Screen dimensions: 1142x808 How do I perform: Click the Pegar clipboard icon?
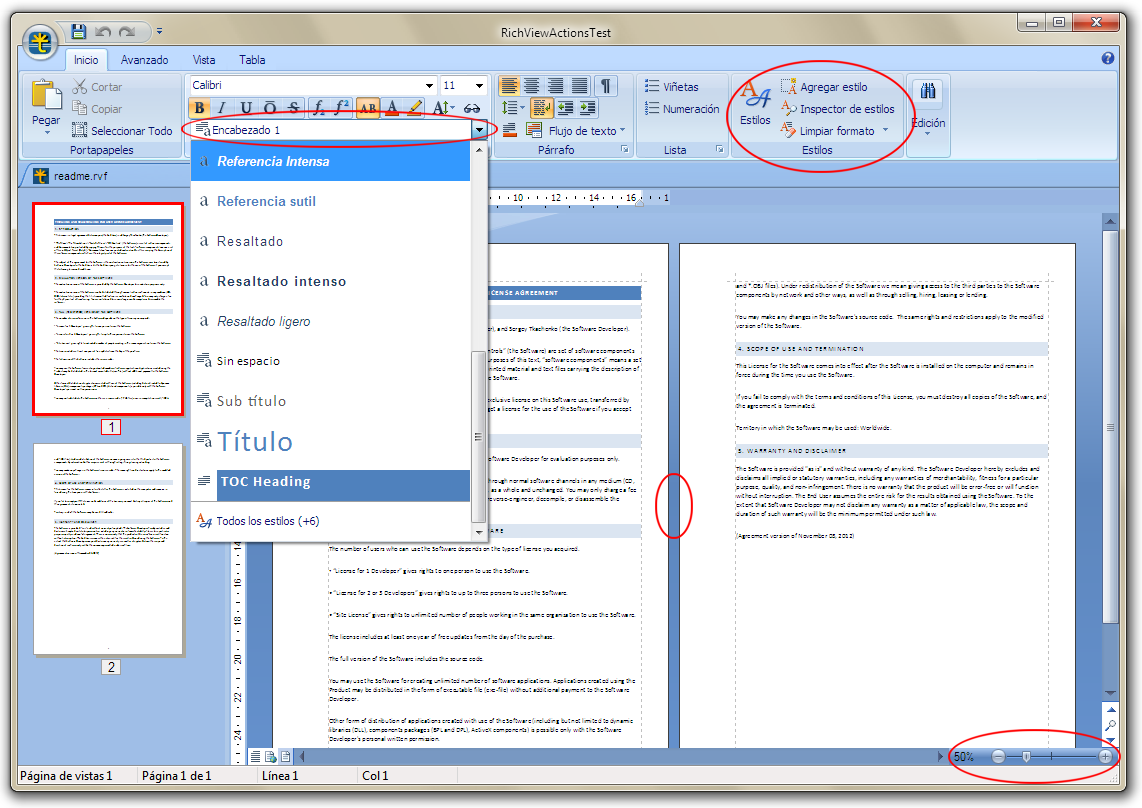tap(46, 98)
